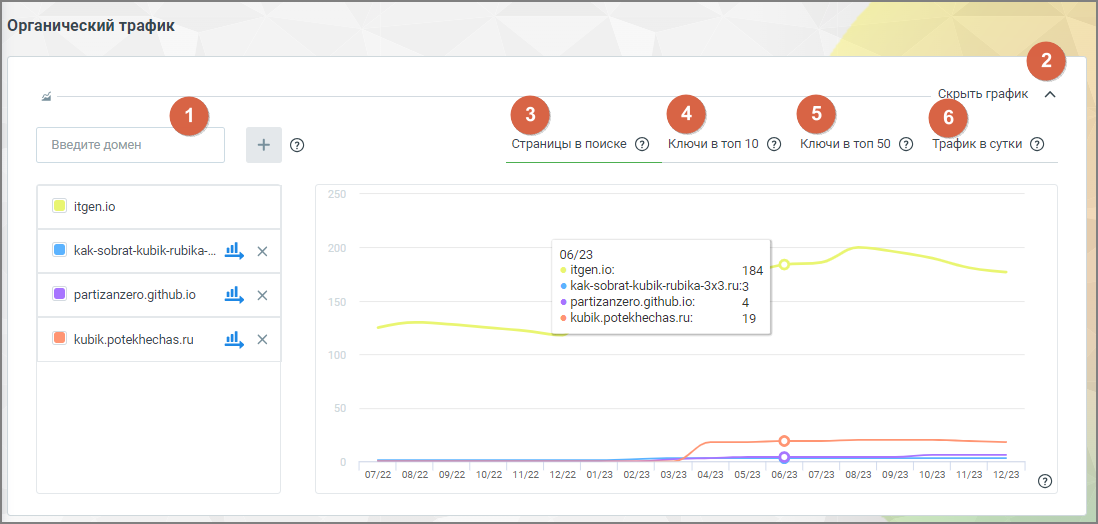The height and width of the screenshot is (524, 1098).
Task: Open analysis icon for kak-sobrat-kubik-rubika domain
Action: pyautogui.click(x=234, y=251)
